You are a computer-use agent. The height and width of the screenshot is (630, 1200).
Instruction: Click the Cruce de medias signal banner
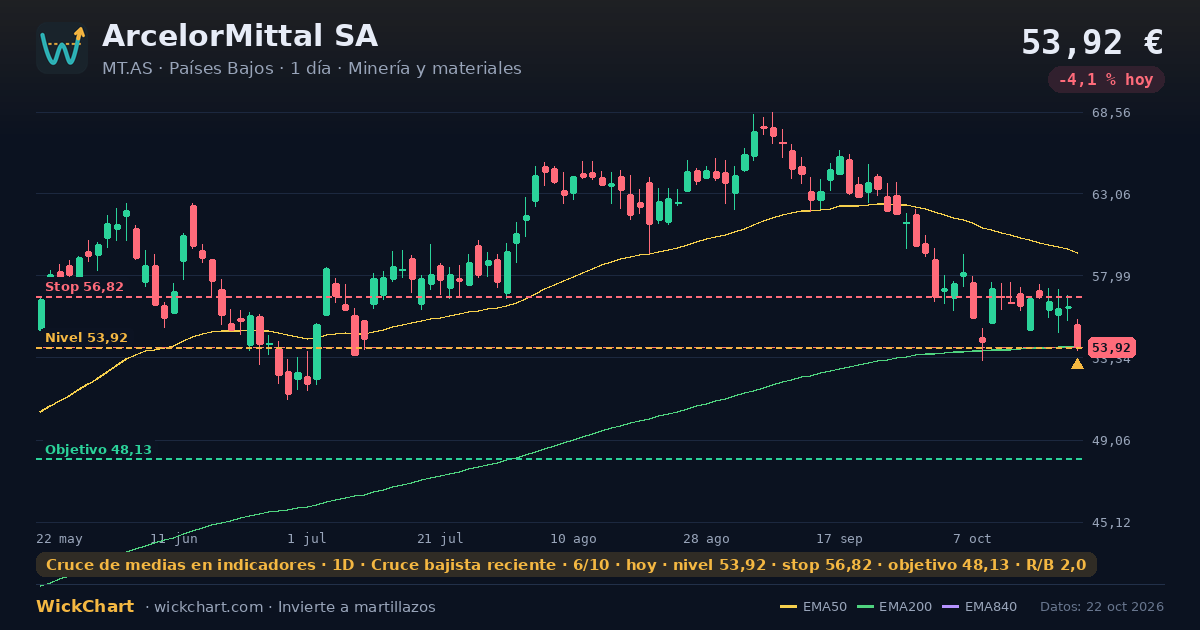click(x=566, y=565)
